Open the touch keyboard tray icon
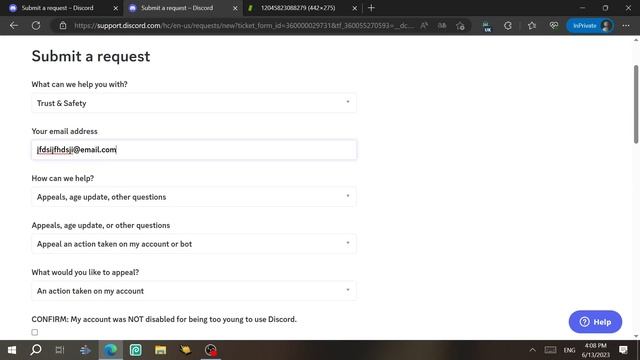Viewport: 640px width, 360px height. click(550, 350)
